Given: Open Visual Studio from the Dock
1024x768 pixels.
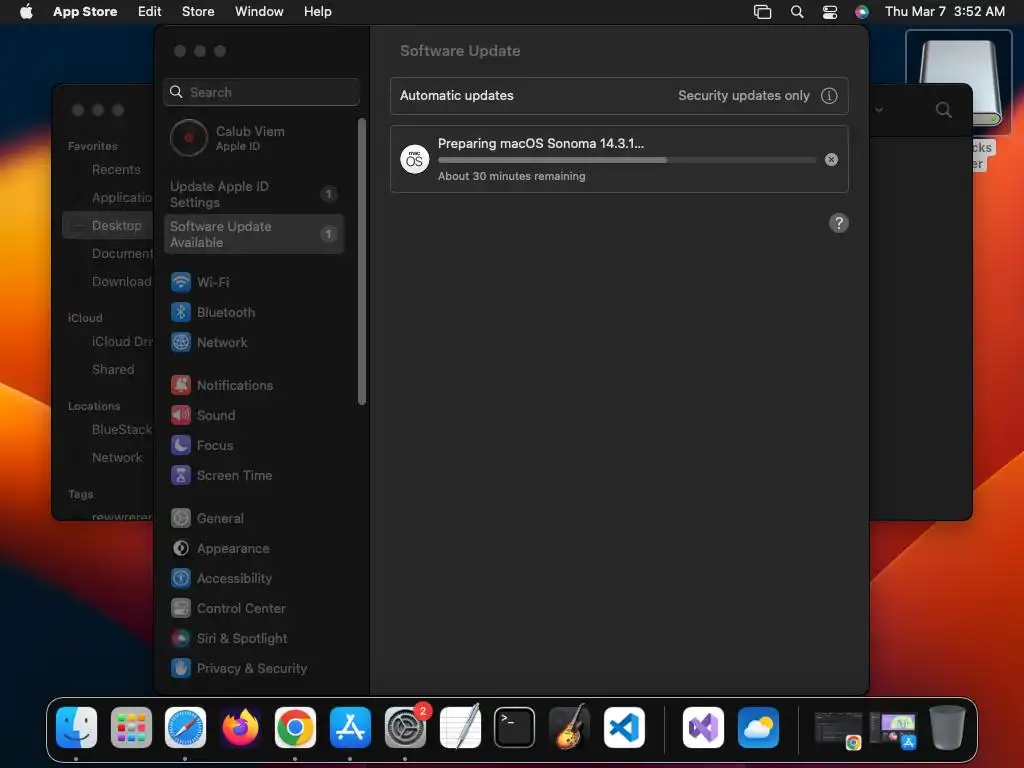Looking at the screenshot, I should tap(703, 728).
